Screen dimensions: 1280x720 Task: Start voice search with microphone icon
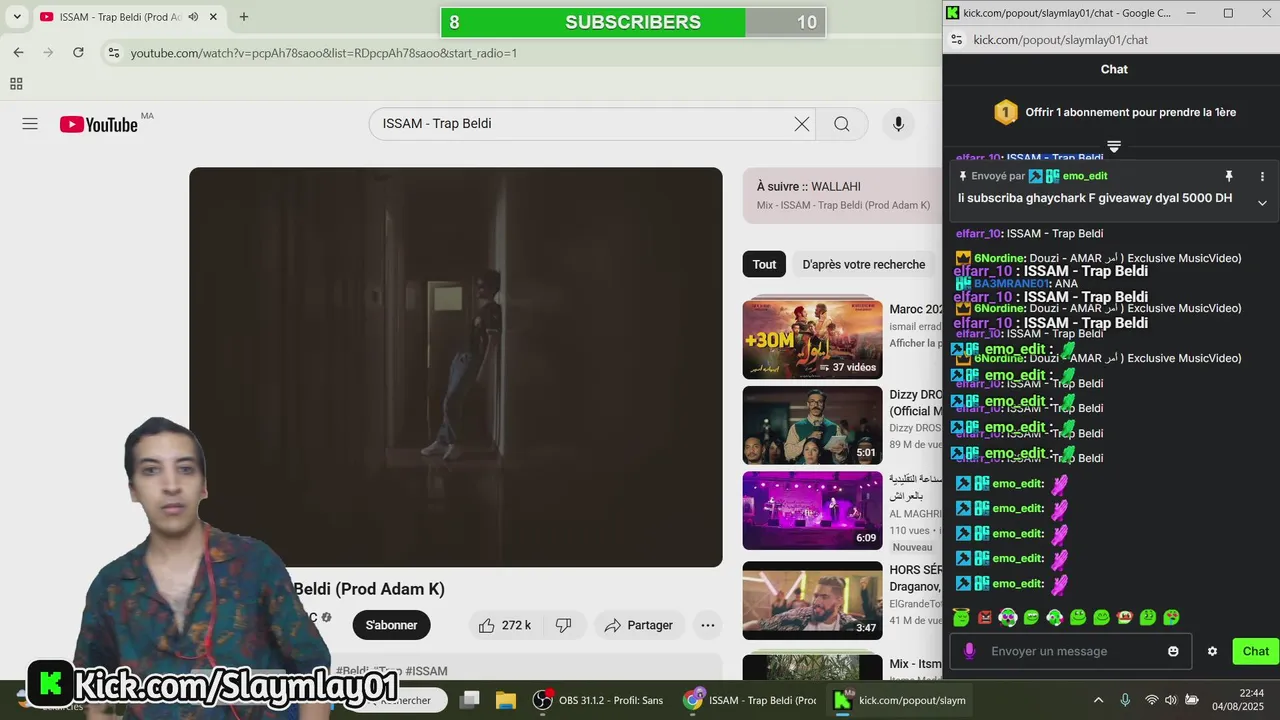tap(898, 124)
